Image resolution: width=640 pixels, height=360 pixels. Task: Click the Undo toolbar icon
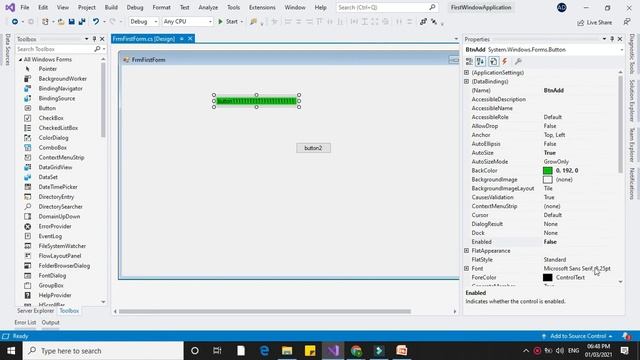click(96, 22)
